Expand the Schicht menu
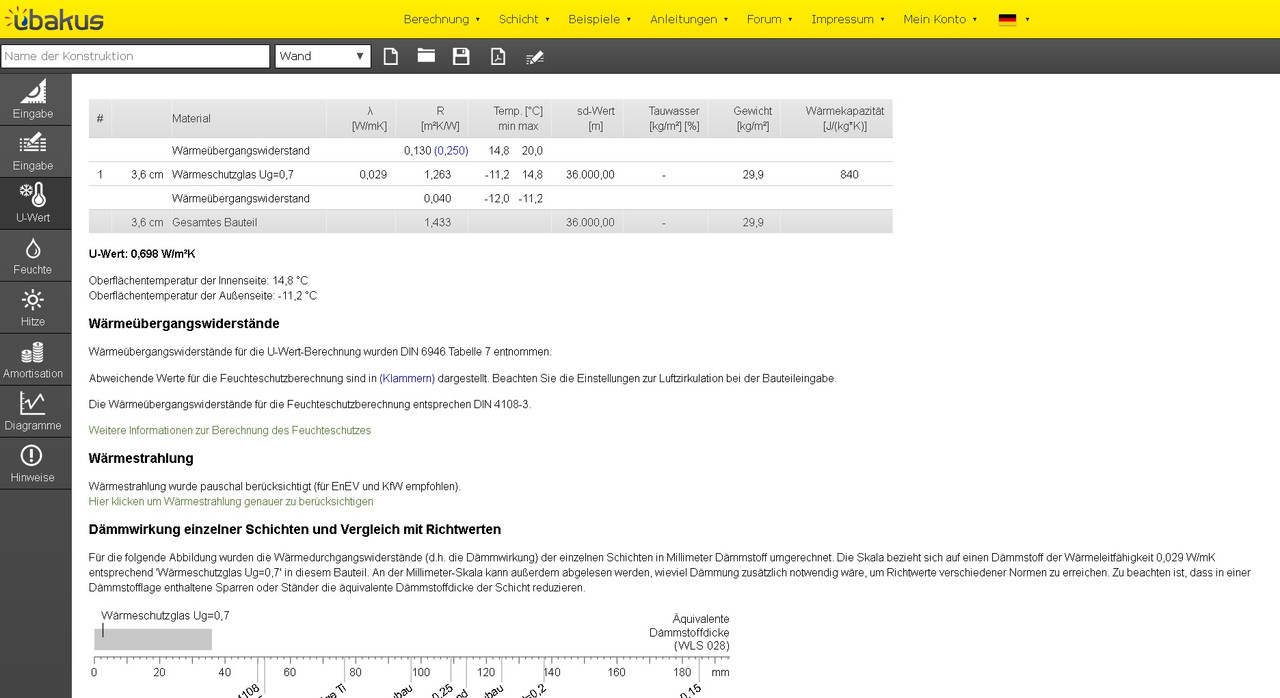 [524, 19]
